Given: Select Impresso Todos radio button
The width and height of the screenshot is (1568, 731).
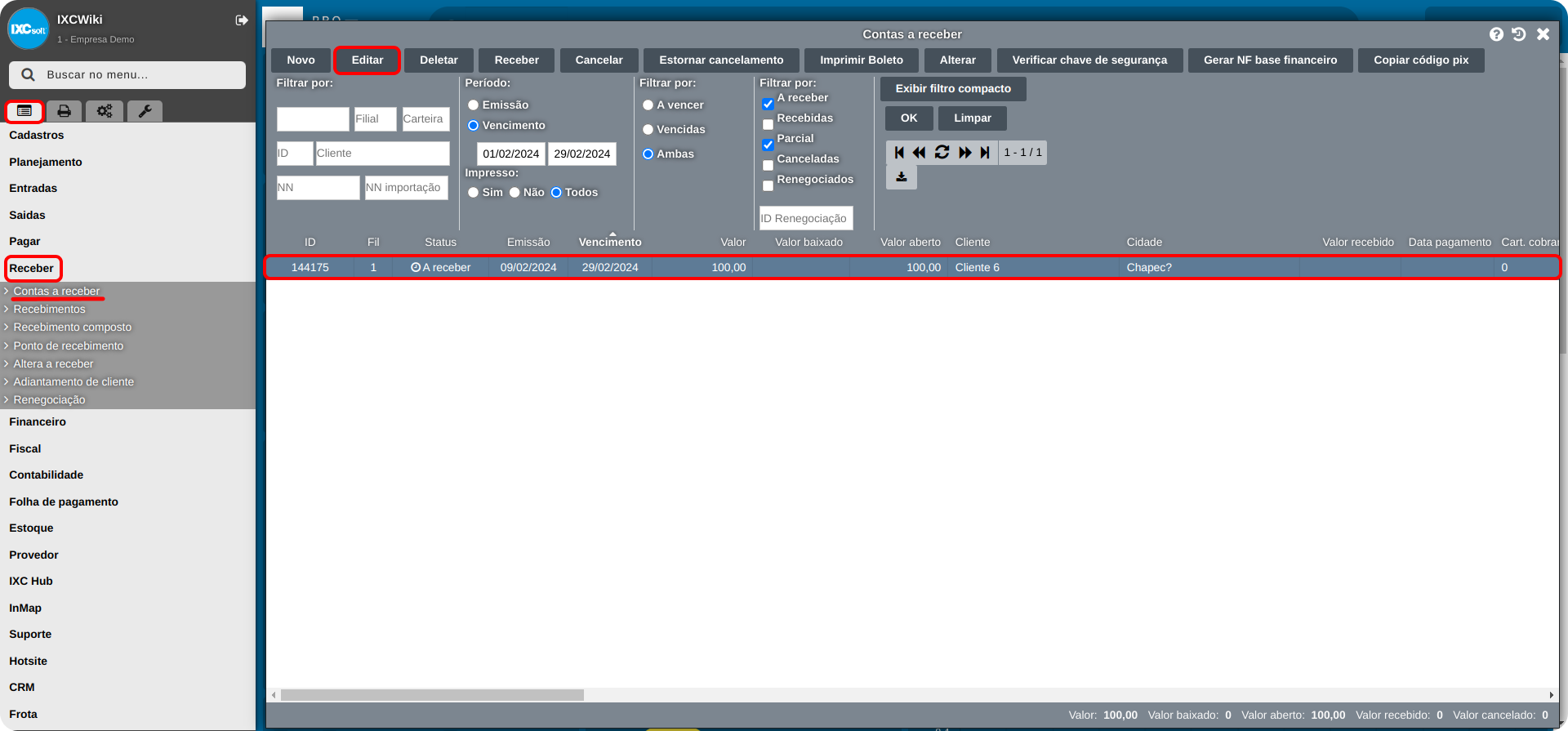Looking at the screenshot, I should pos(556,193).
